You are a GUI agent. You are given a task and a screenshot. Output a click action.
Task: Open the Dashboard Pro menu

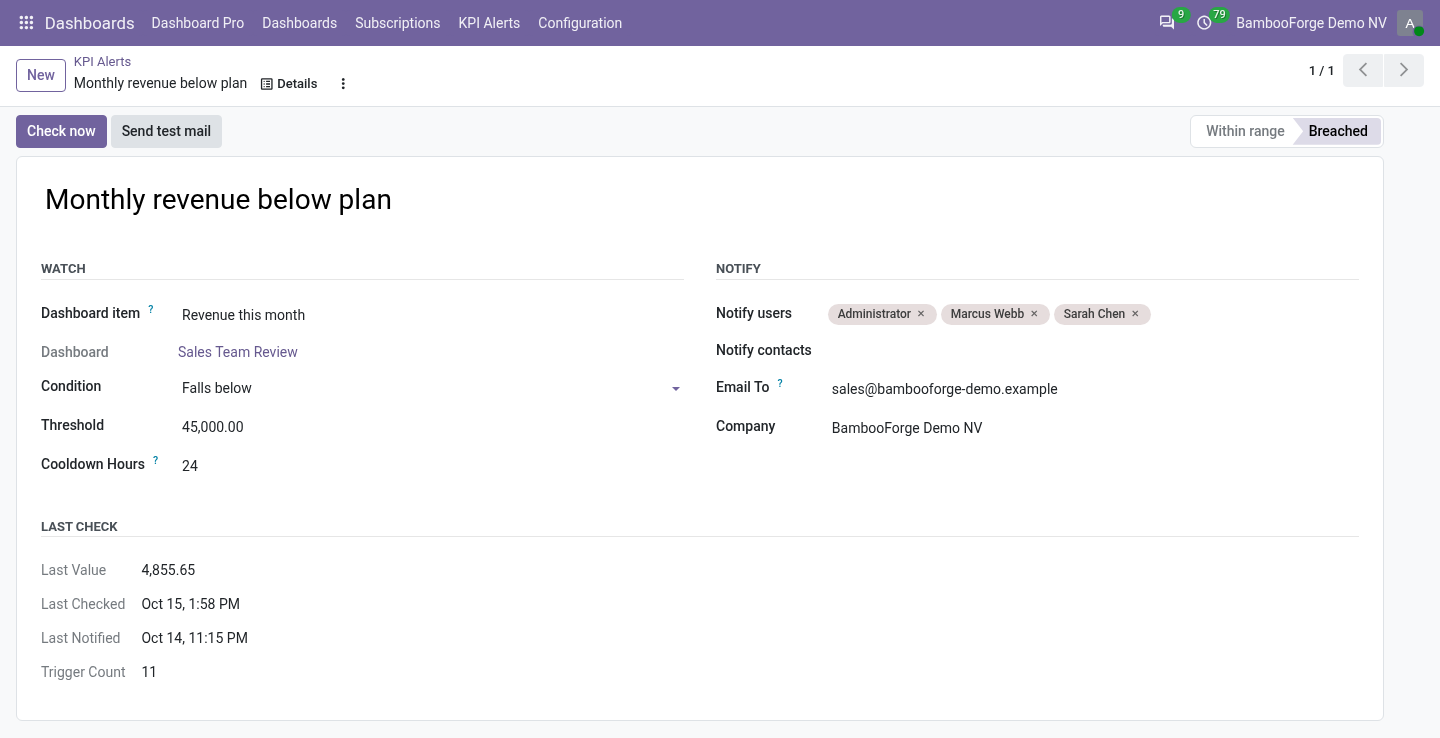coord(198,23)
